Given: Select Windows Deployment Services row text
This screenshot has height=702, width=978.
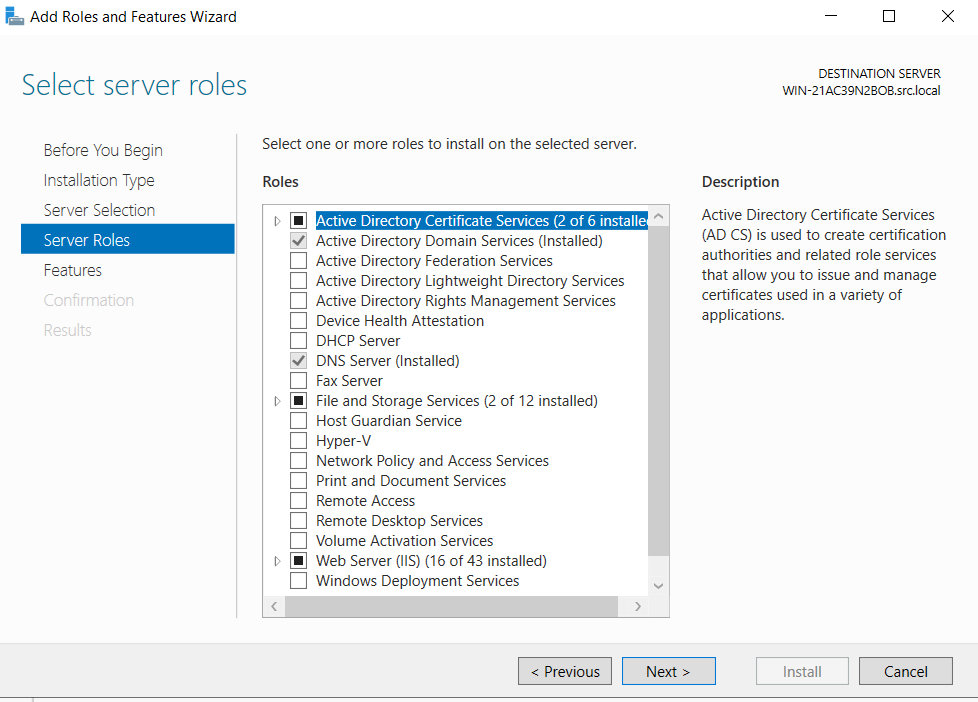Looking at the screenshot, I should (417, 581).
